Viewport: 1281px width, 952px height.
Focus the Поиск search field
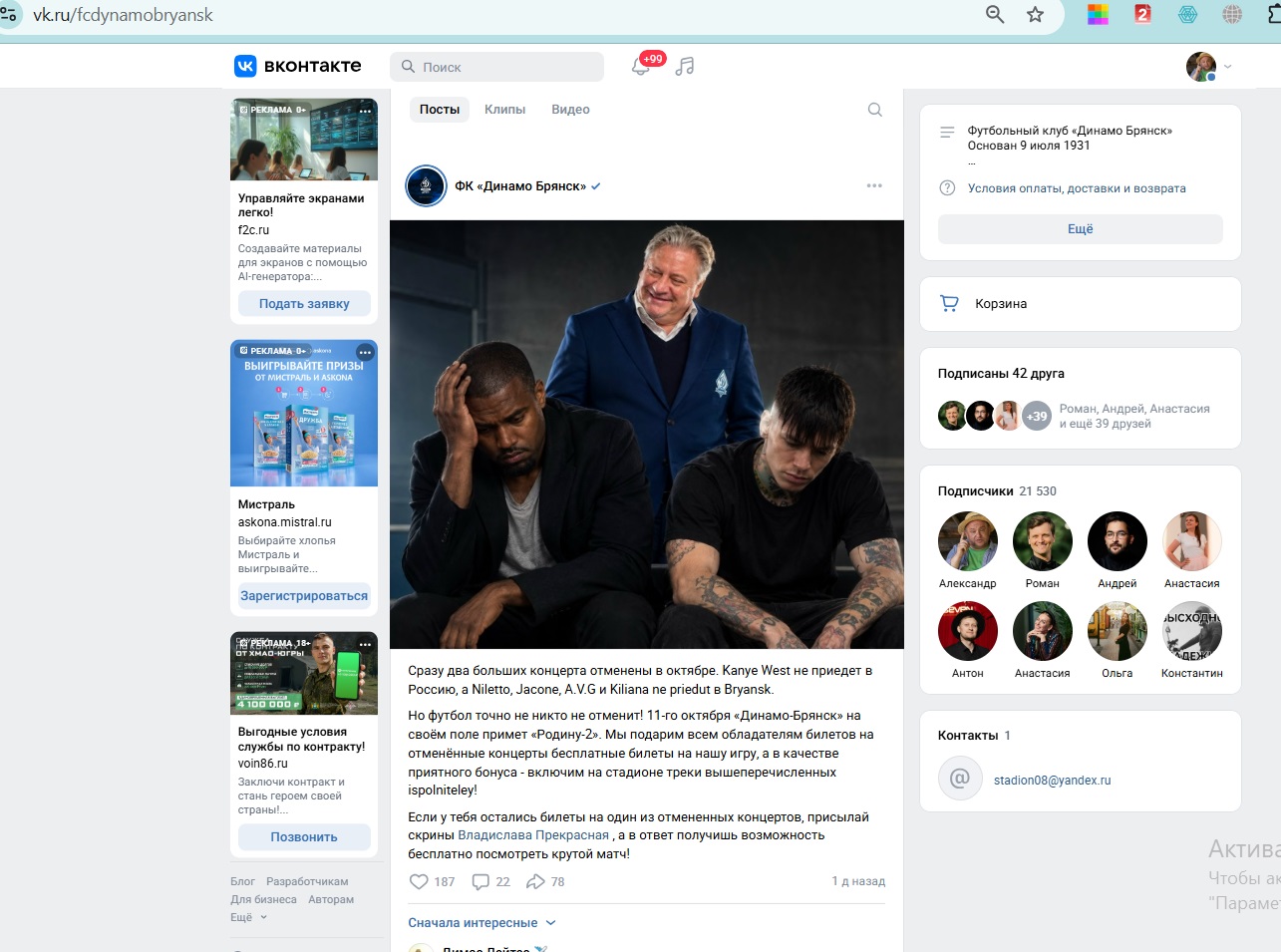496,67
